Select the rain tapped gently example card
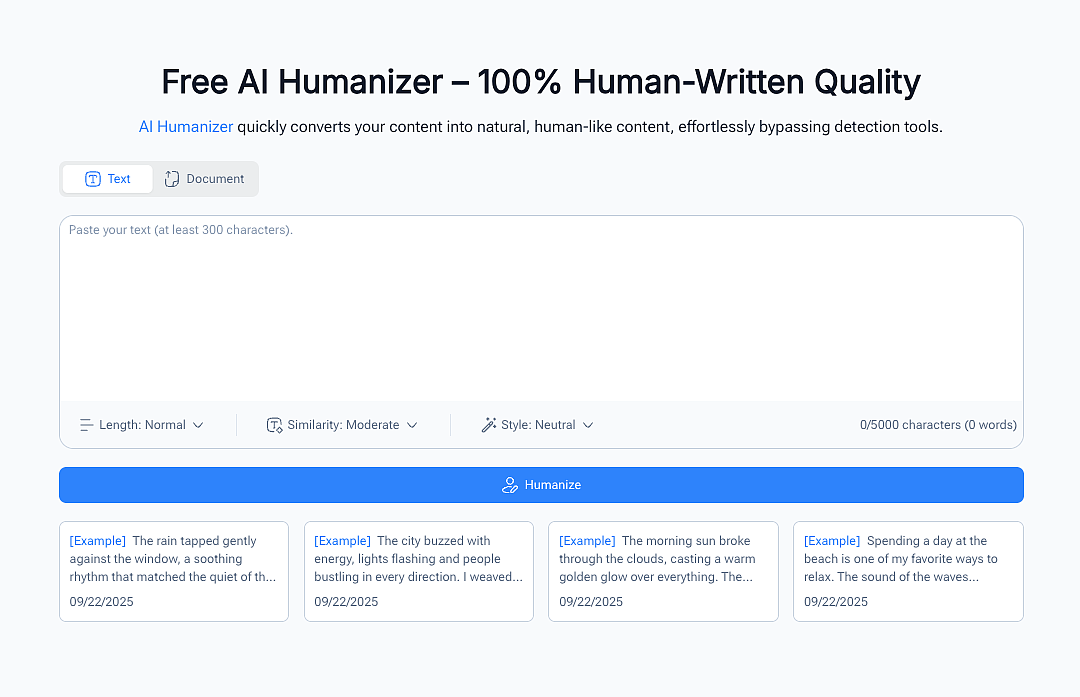Screen dimensions: 1080x697 point(174,571)
